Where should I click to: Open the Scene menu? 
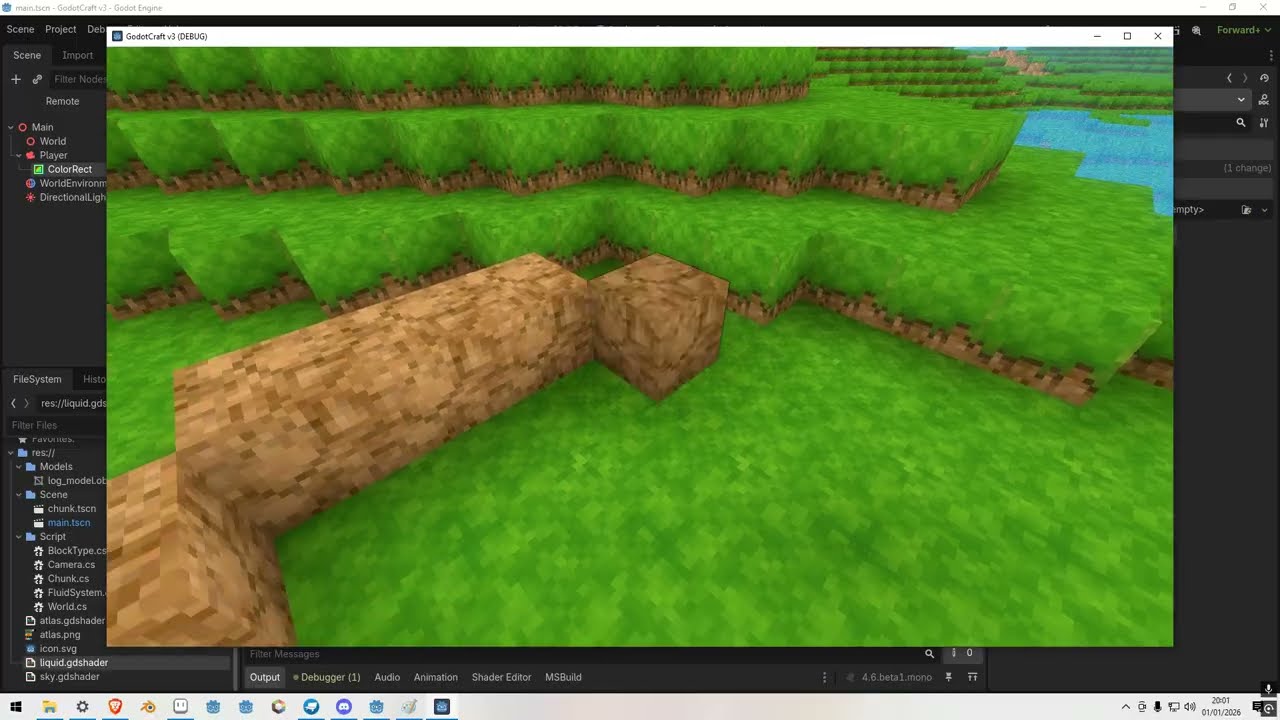(20, 30)
